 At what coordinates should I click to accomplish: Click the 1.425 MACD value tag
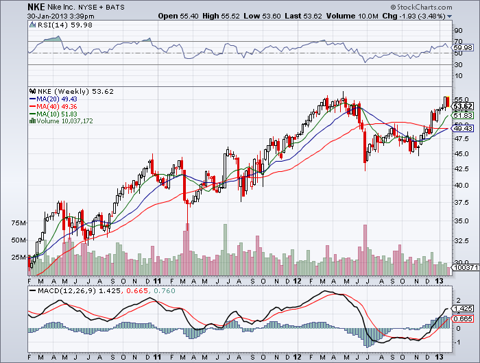point(463,308)
